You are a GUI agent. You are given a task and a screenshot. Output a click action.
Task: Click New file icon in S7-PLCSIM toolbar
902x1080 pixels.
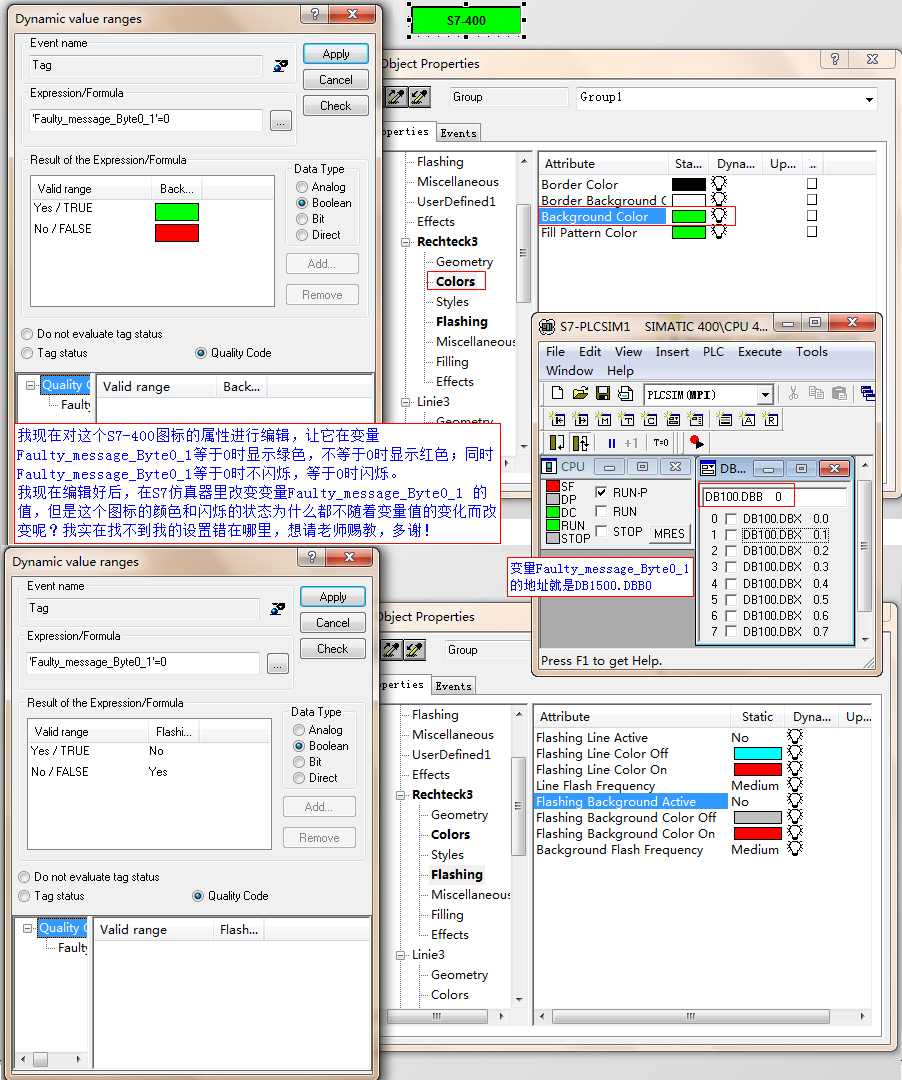pyautogui.click(x=557, y=393)
